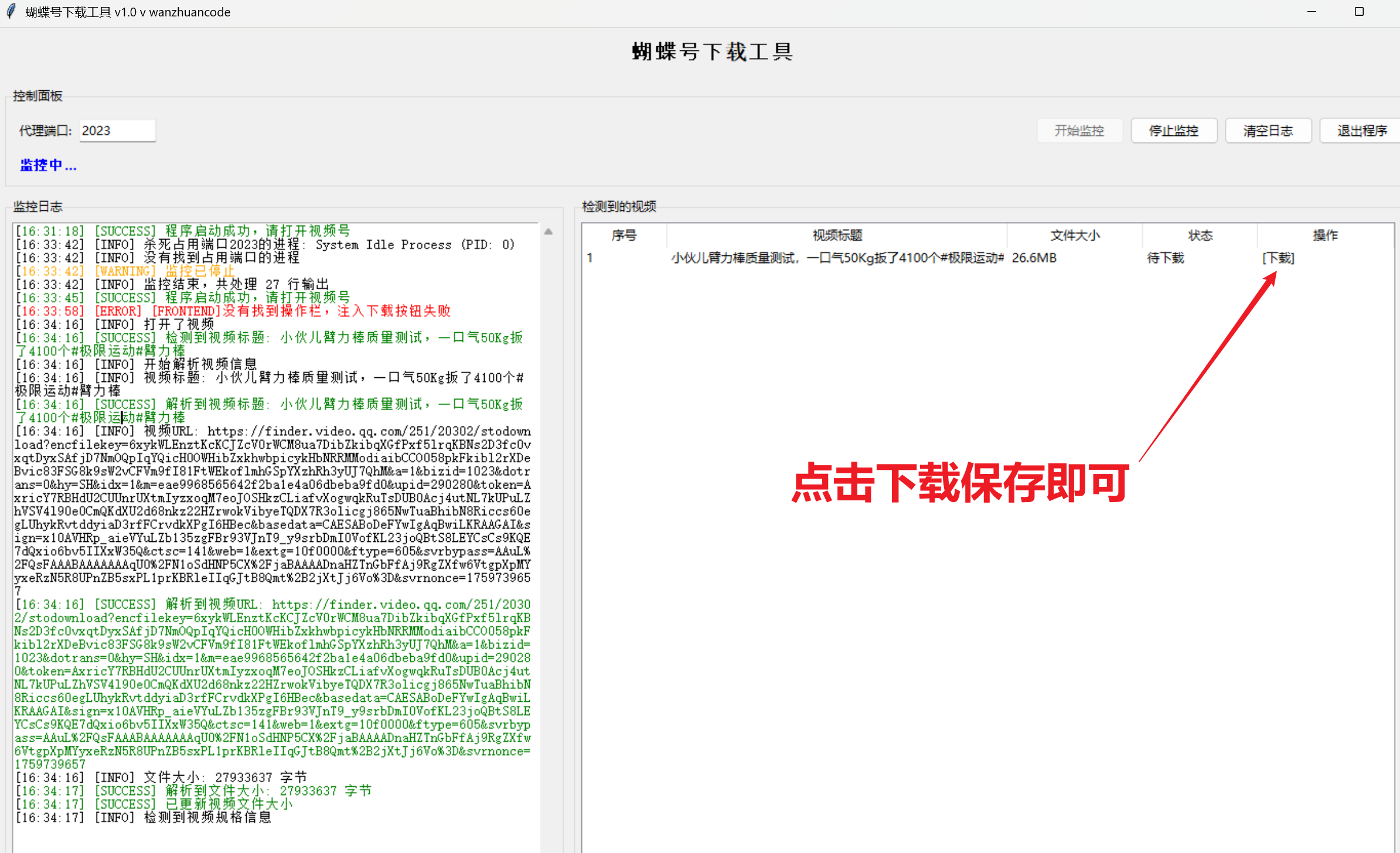Sort by the 序号 column header

tap(624, 236)
